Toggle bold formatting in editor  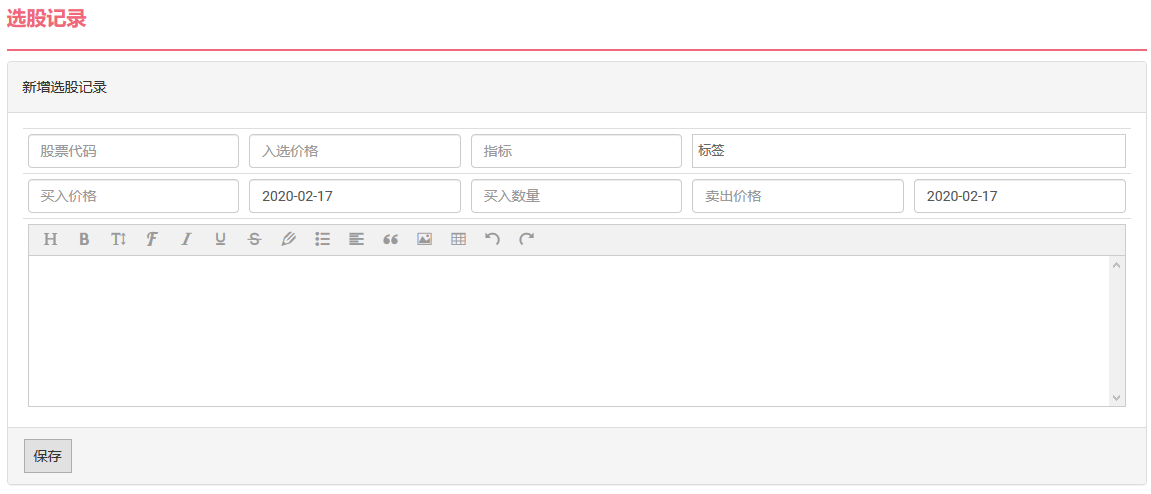tap(84, 239)
